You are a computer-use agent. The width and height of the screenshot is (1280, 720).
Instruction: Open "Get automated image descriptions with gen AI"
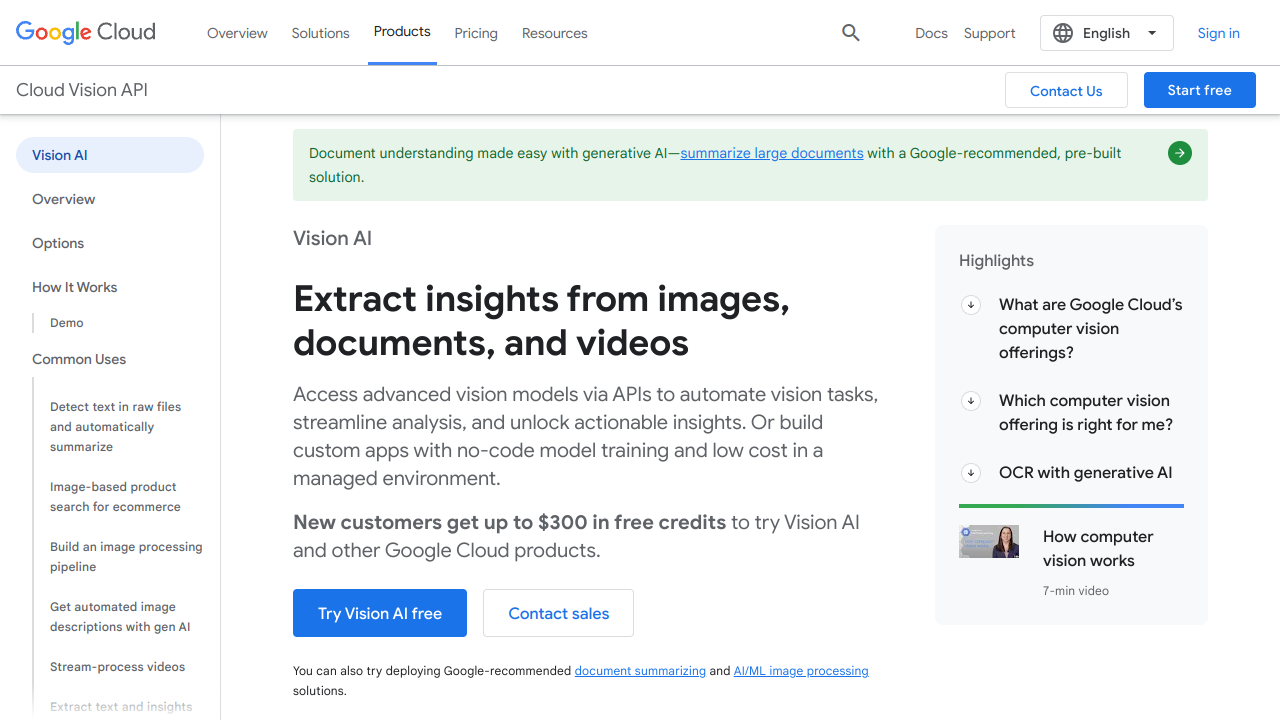point(120,617)
